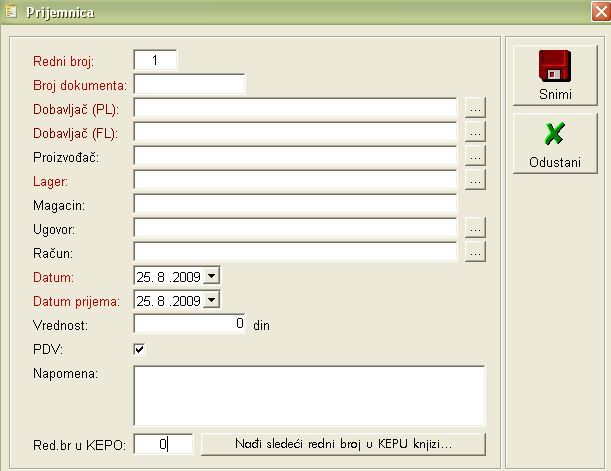611x471 pixels.
Task: Open browse button next to Dobavljač (PL)
Action: pyautogui.click(x=475, y=108)
